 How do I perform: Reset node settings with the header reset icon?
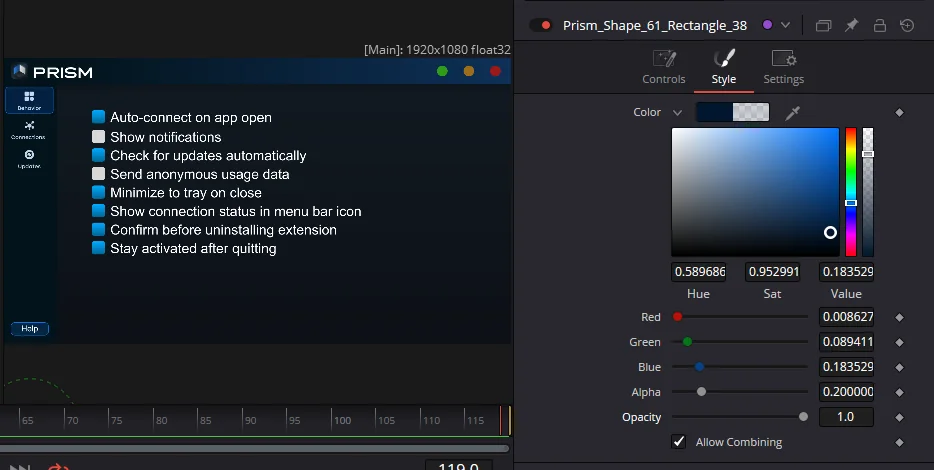(x=907, y=25)
